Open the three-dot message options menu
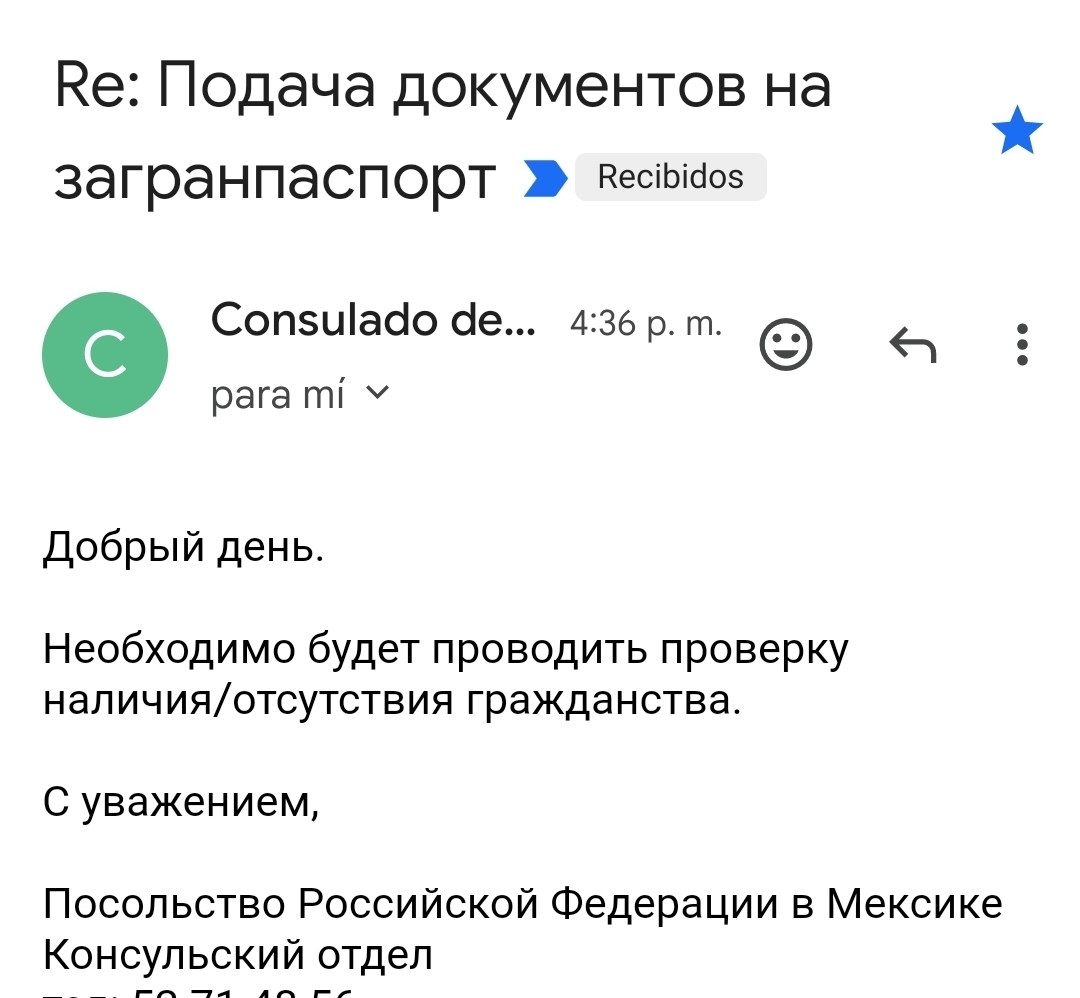The image size is (1080, 998). click(x=1021, y=345)
